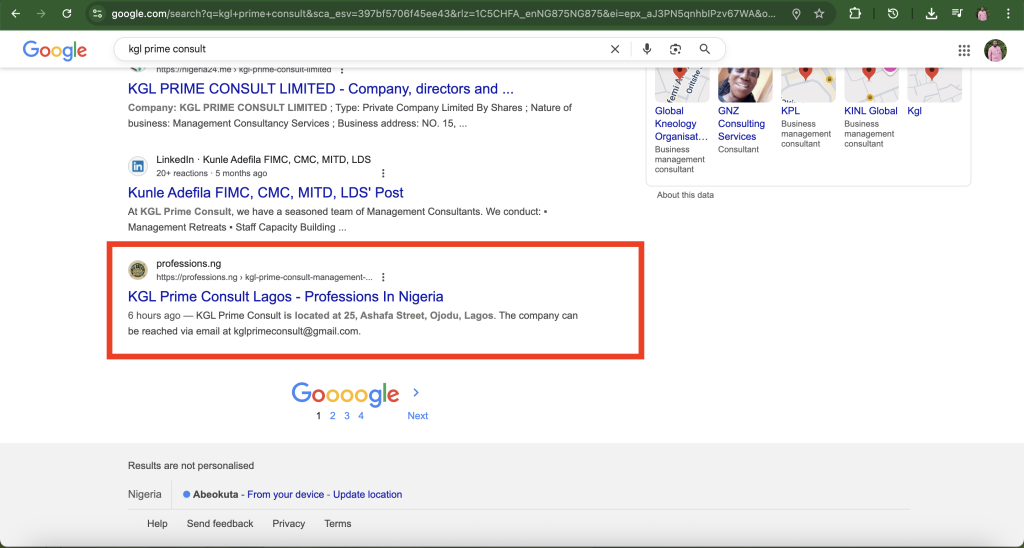Click GNZ Consulting Services photo thumbnail
Screen dimensions: 1024x548
click(745, 84)
